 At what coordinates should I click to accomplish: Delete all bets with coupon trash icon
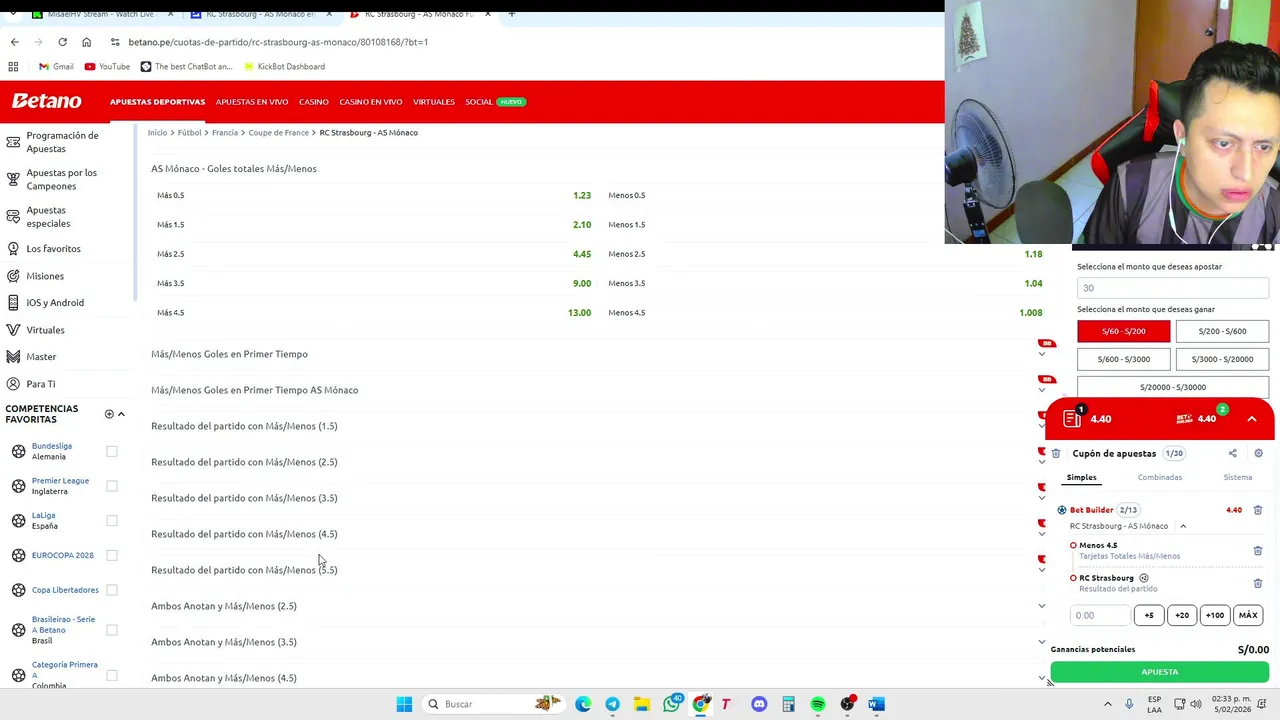pyautogui.click(x=1056, y=453)
